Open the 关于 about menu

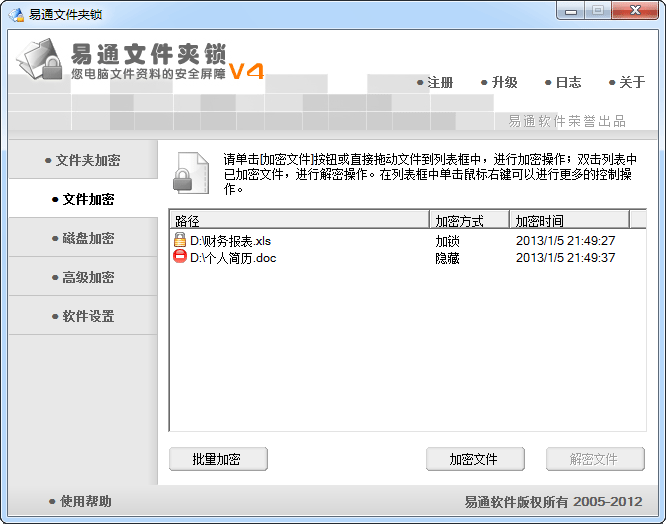click(627, 82)
